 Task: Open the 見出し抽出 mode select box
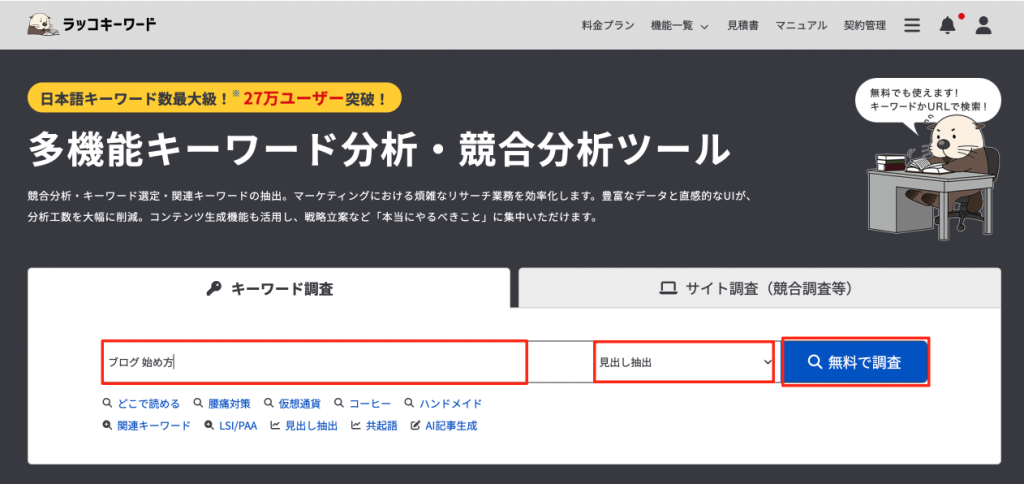point(684,362)
